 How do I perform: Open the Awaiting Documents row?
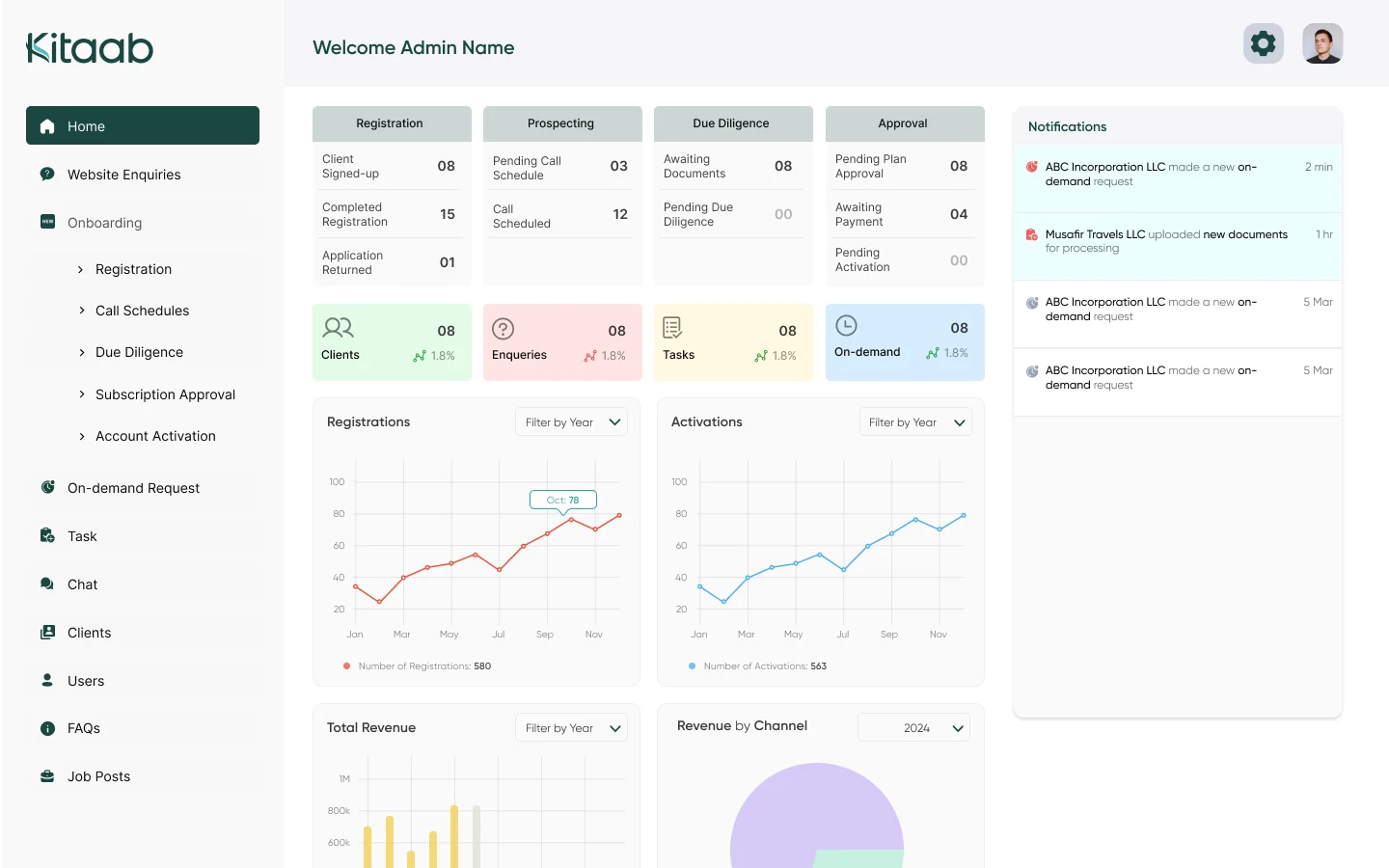coord(733,166)
